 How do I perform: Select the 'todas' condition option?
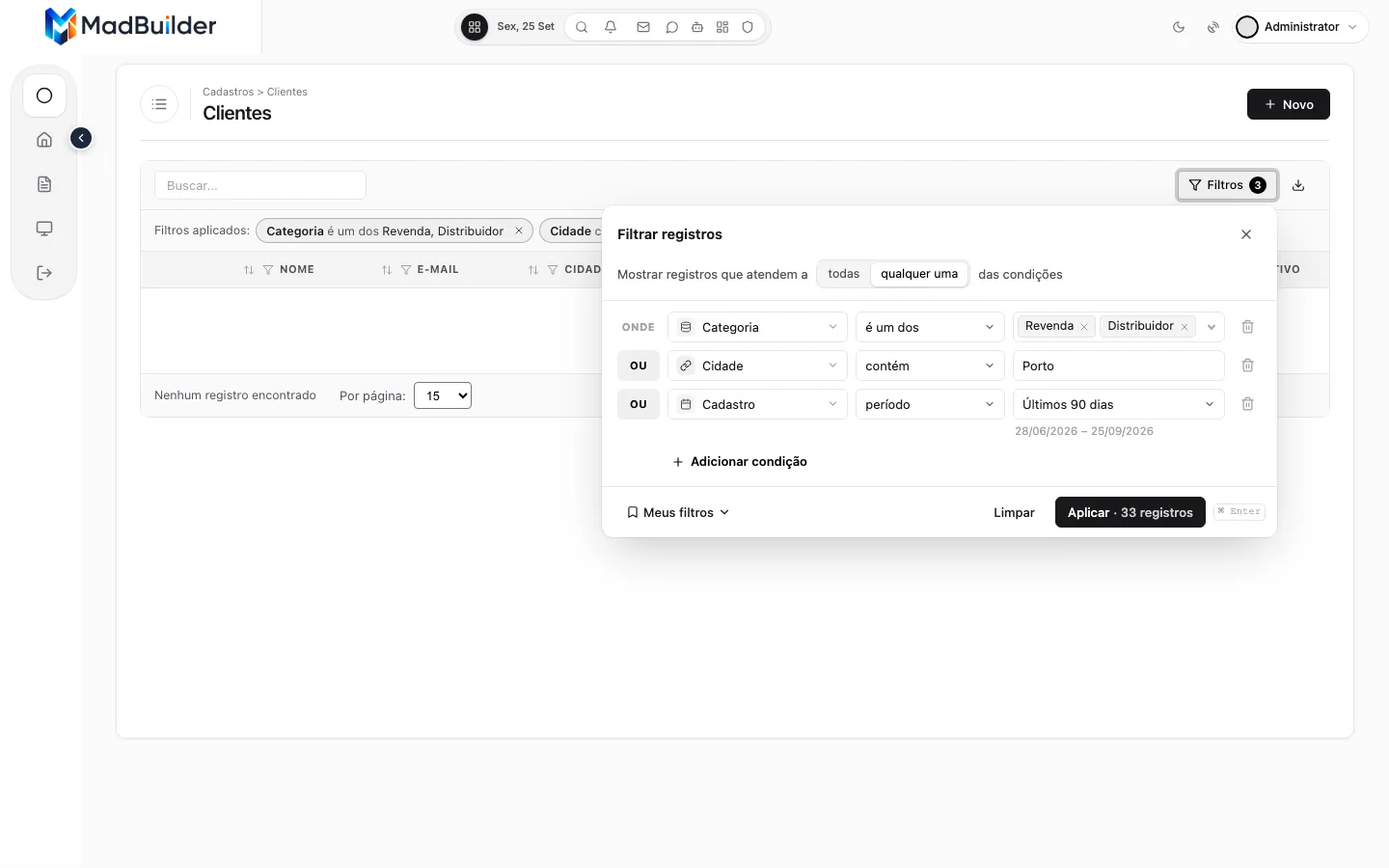[x=844, y=274]
